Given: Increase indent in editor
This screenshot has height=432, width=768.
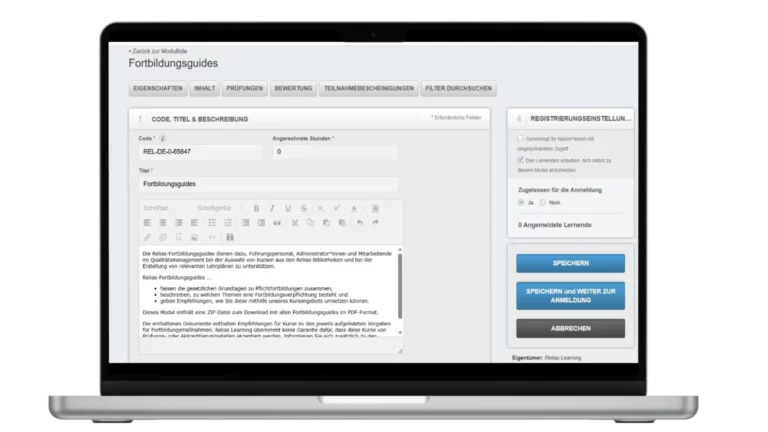Looking at the screenshot, I should tap(261, 223).
